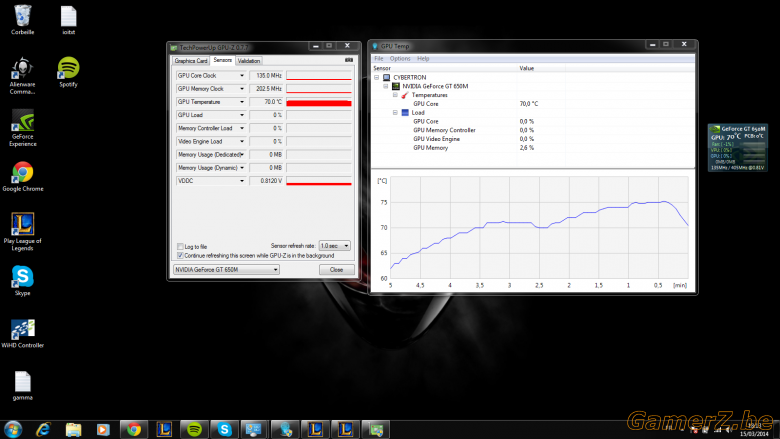Open the Options menu in GPU Temp
This screenshot has height=439, width=780.
coord(400,59)
